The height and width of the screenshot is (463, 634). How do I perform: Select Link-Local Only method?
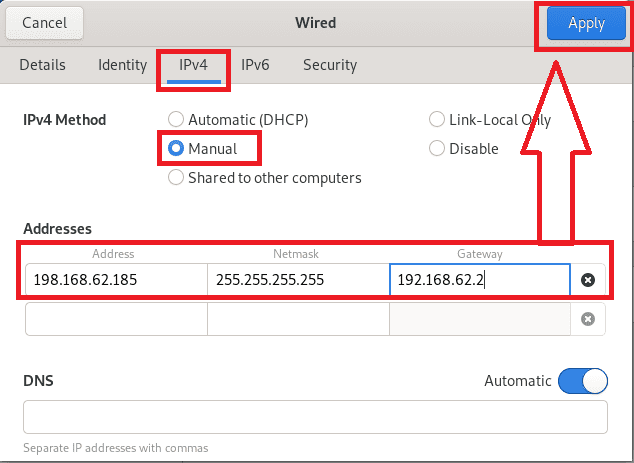tap(490, 120)
